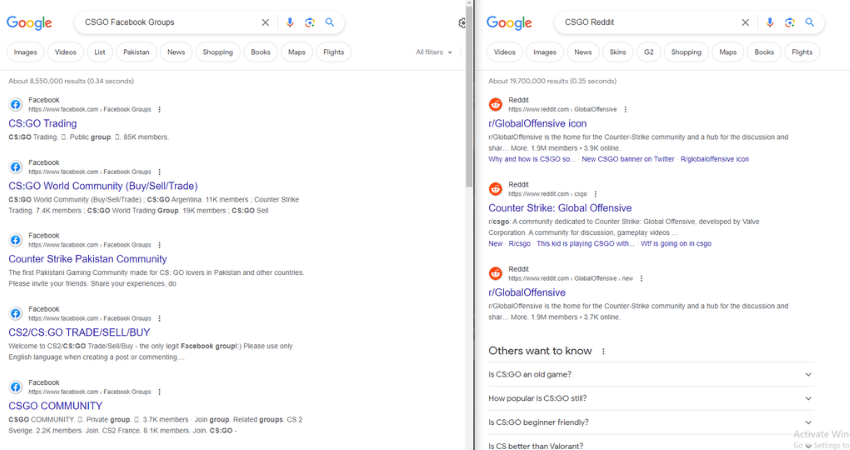Open the 'Wtf is going on in csgo' sublink
This screenshot has height=450, width=850.
pyautogui.click(x=676, y=244)
